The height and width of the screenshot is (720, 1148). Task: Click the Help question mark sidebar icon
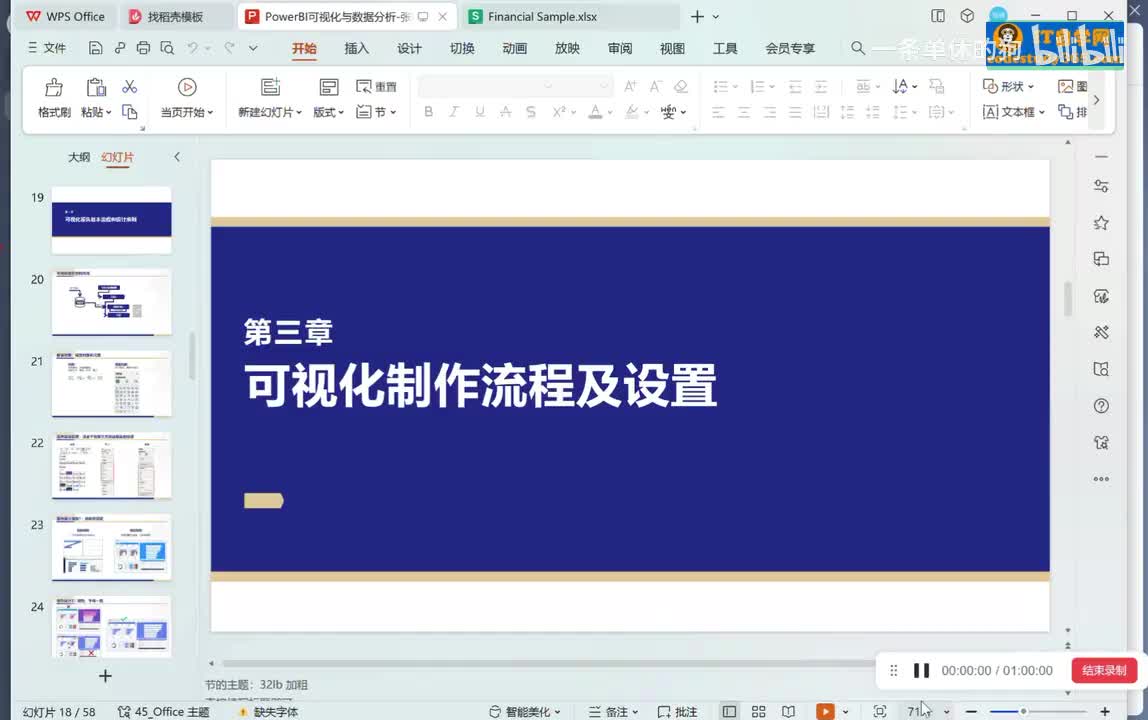tap(1101, 406)
